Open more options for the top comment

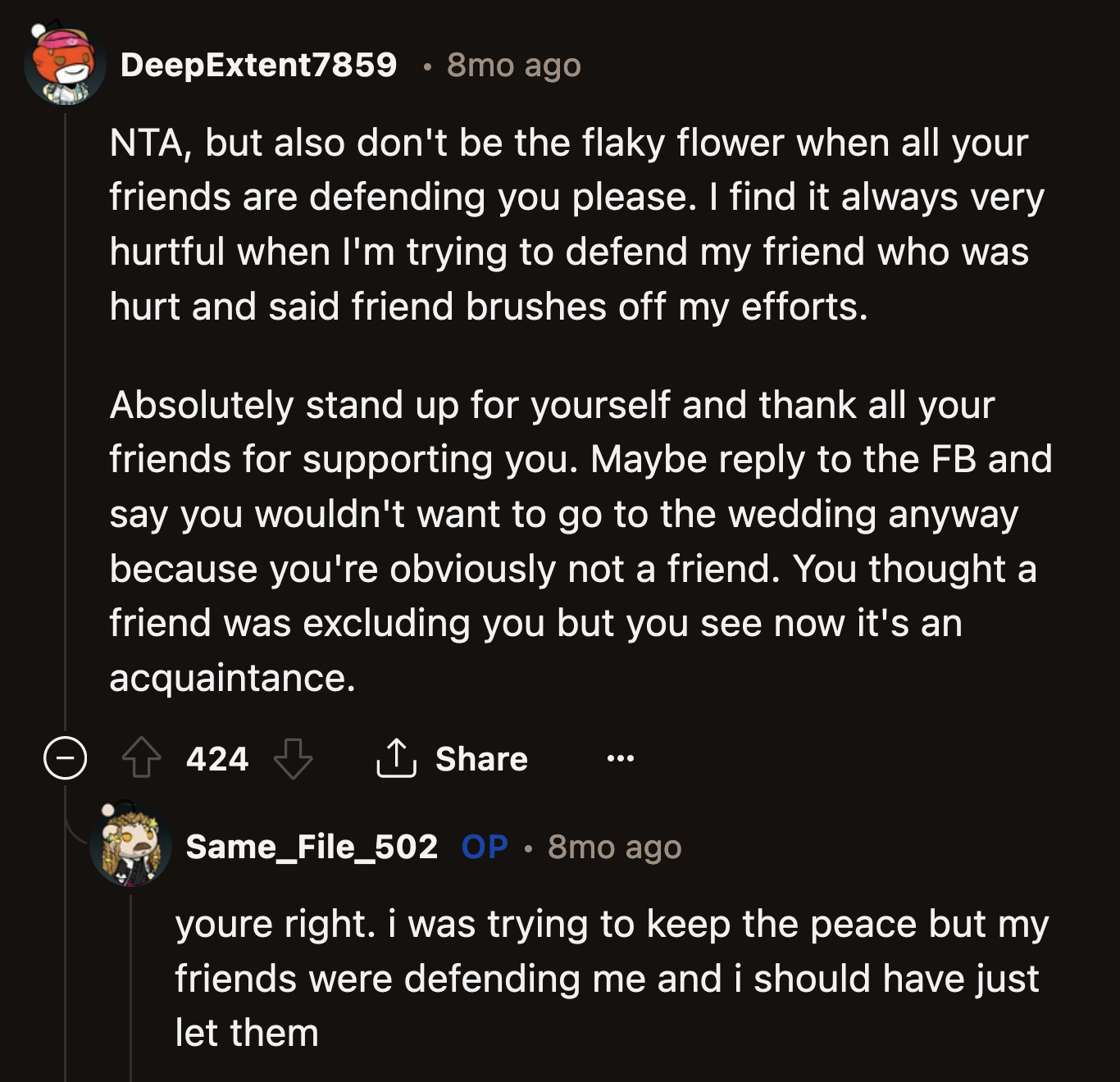(621, 758)
